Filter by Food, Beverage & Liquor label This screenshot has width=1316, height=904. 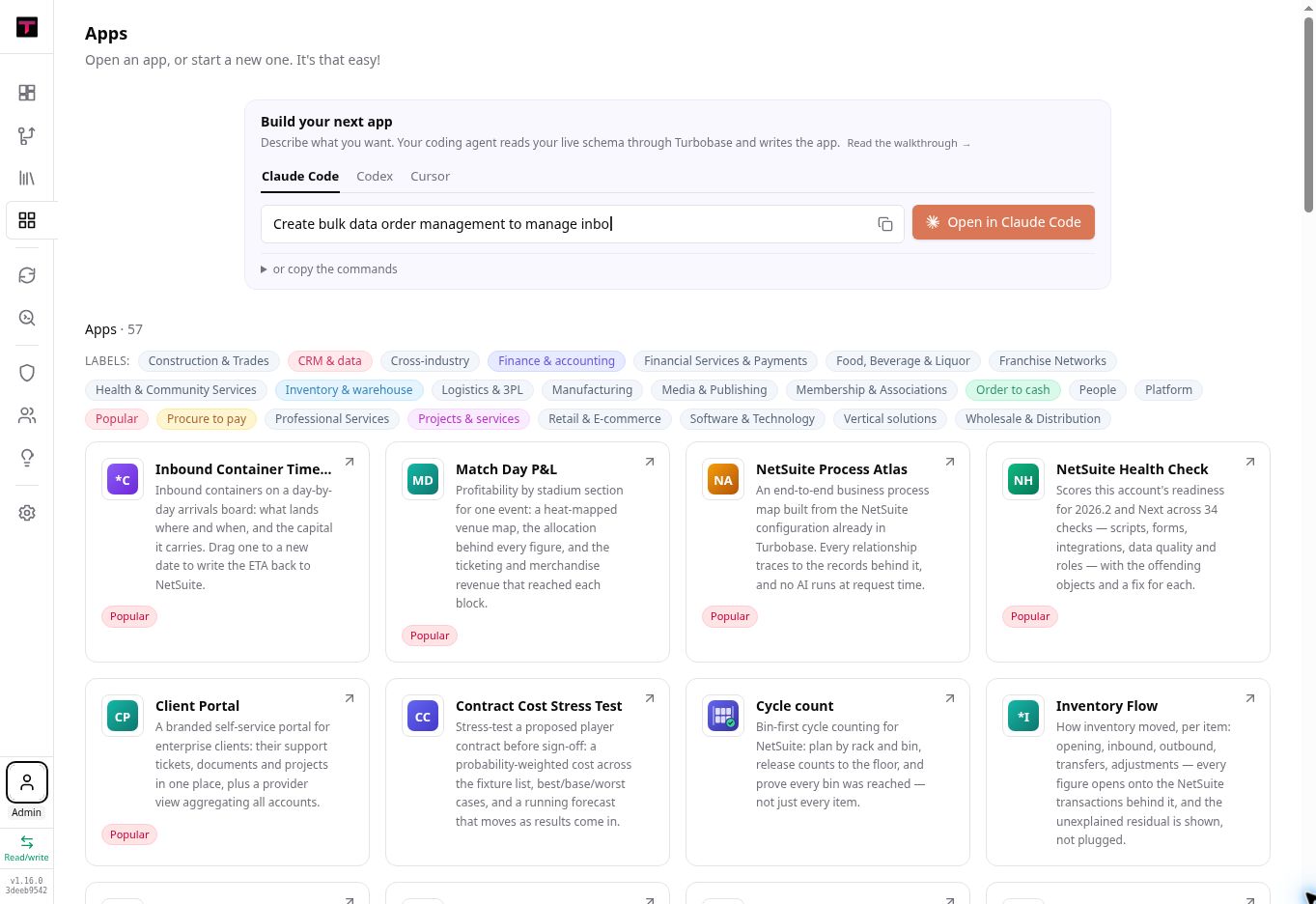(x=903, y=361)
